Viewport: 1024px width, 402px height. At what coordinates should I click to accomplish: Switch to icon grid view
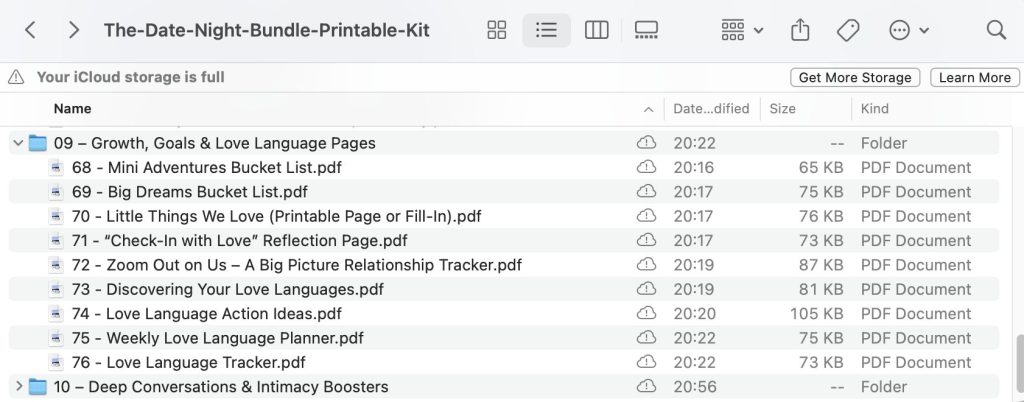pyautogui.click(x=497, y=30)
